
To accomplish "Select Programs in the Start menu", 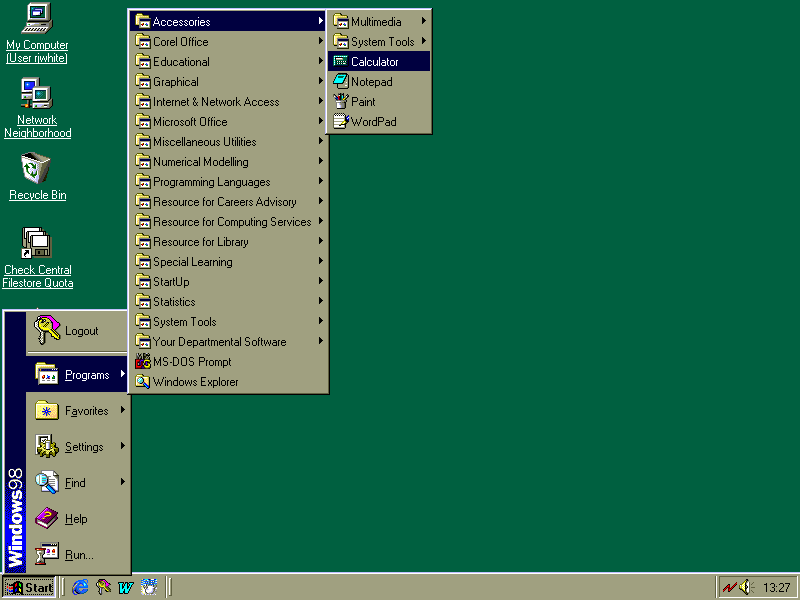I will 77,374.
